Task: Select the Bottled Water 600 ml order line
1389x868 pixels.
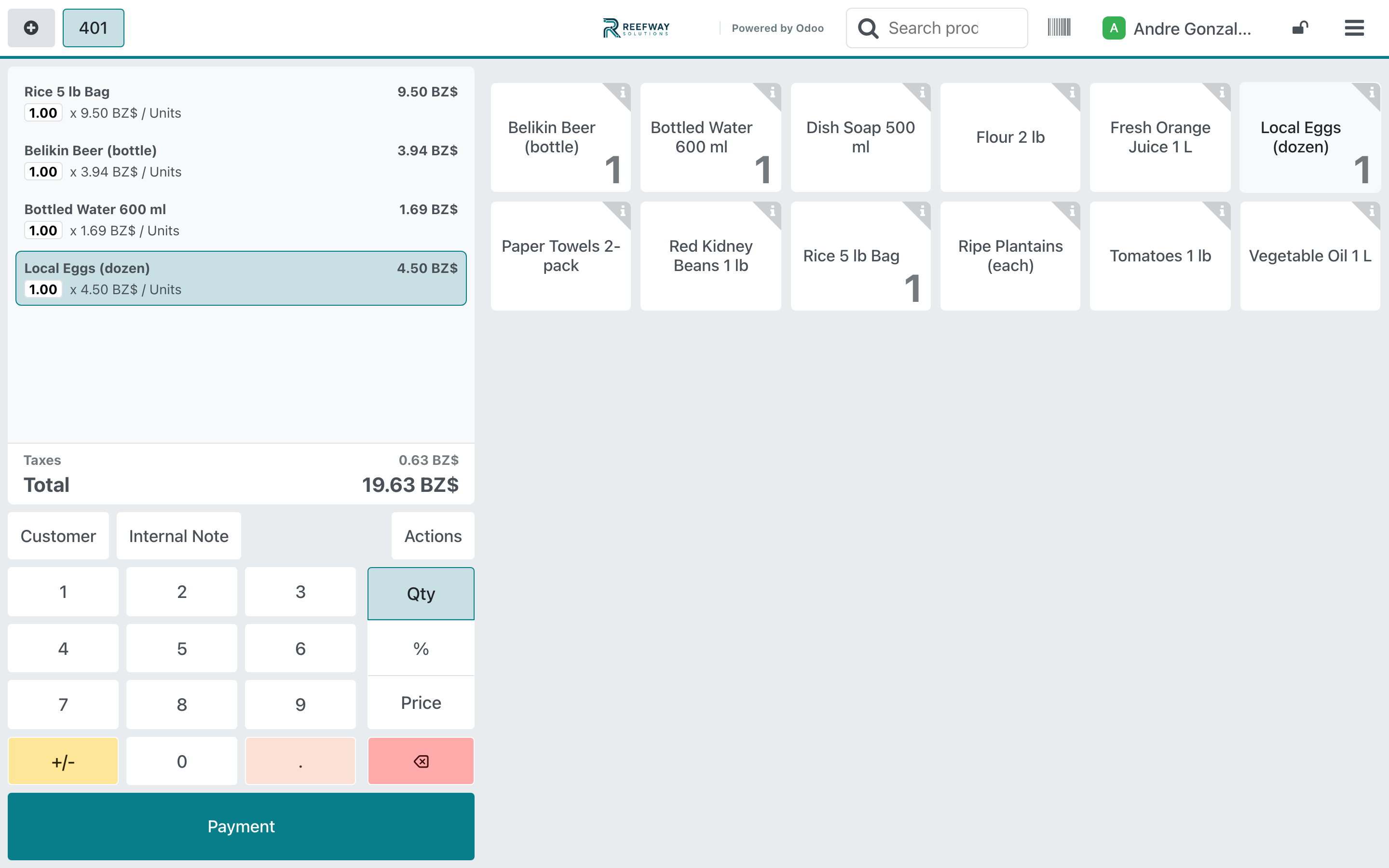Action: click(241, 220)
